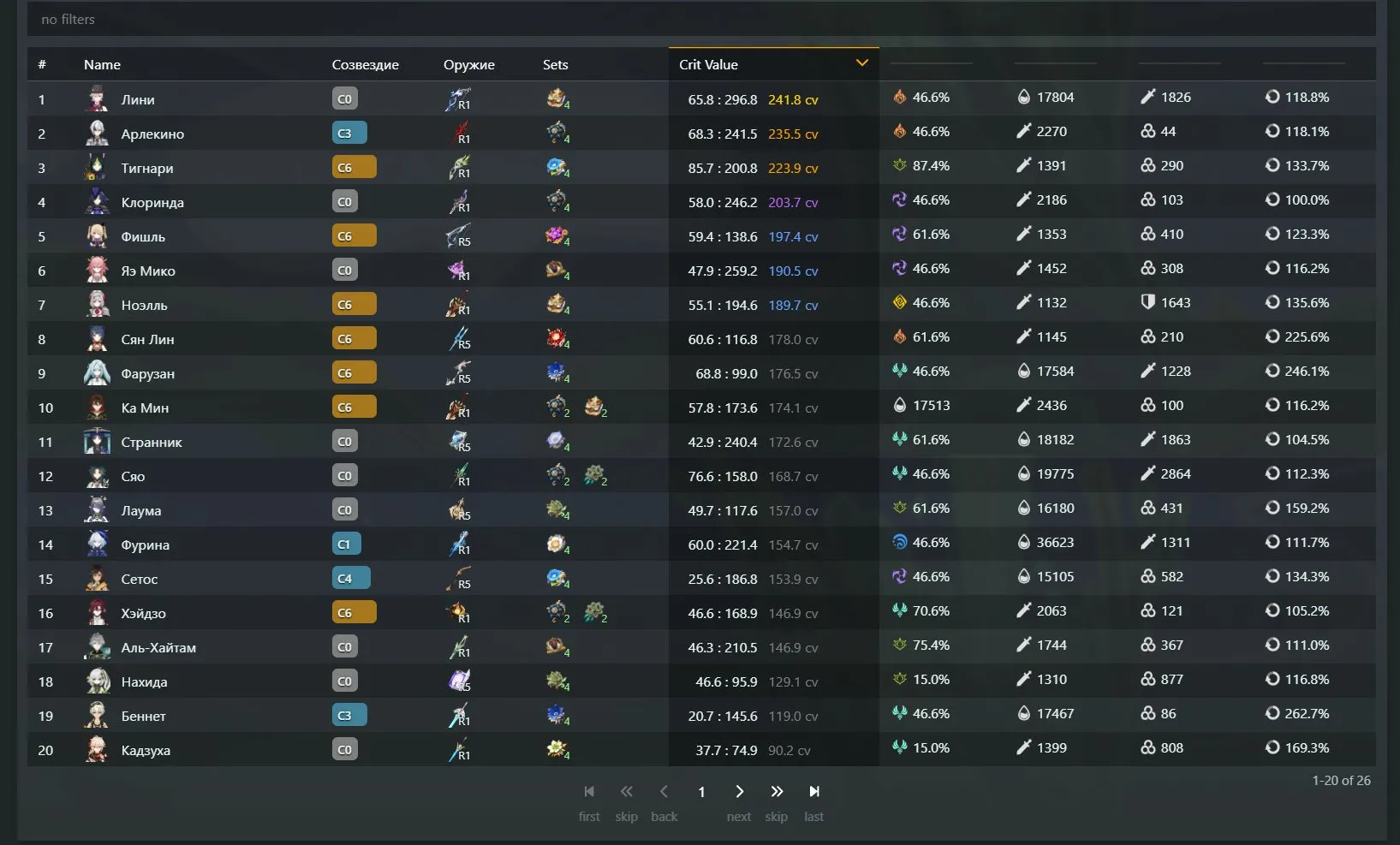
Task: Sort table by Name column
Action: point(102,65)
